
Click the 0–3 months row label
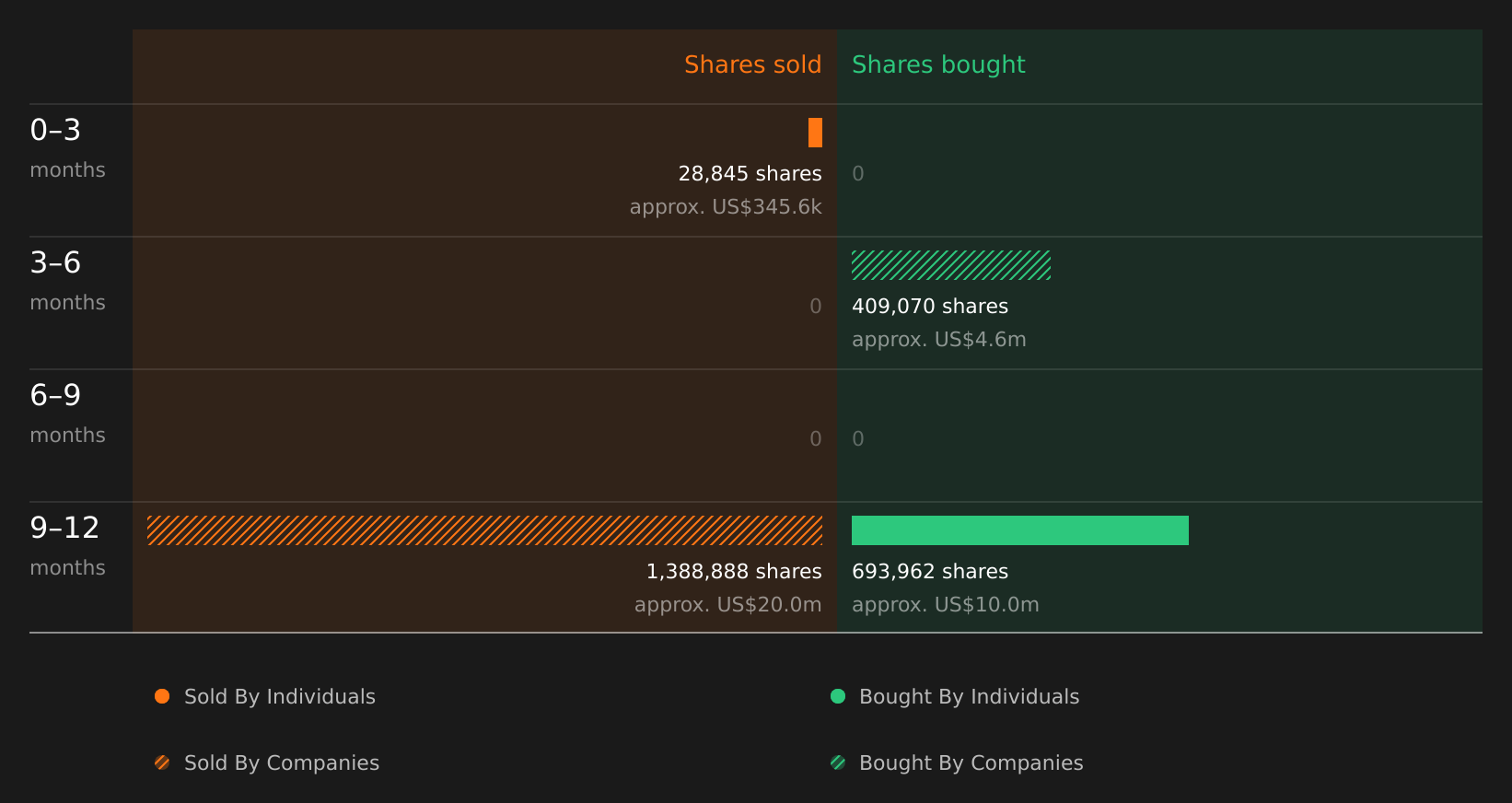coord(67,148)
